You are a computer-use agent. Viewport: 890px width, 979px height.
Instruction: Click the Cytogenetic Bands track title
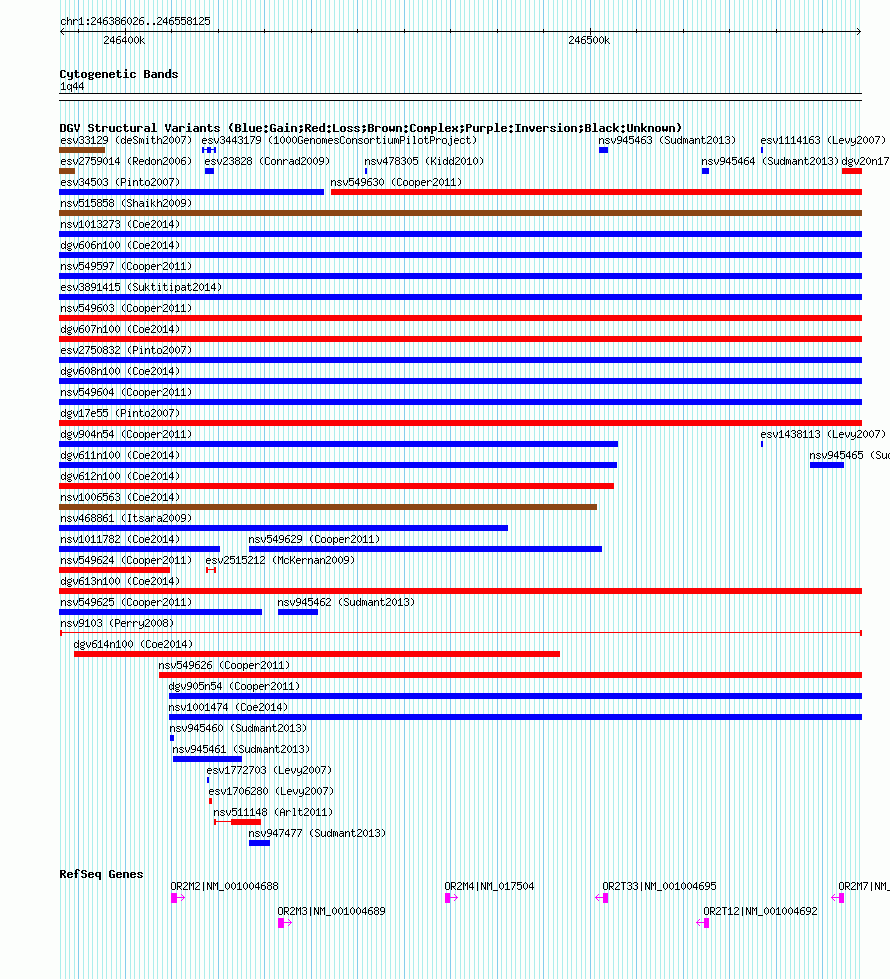(x=119, y=74)
